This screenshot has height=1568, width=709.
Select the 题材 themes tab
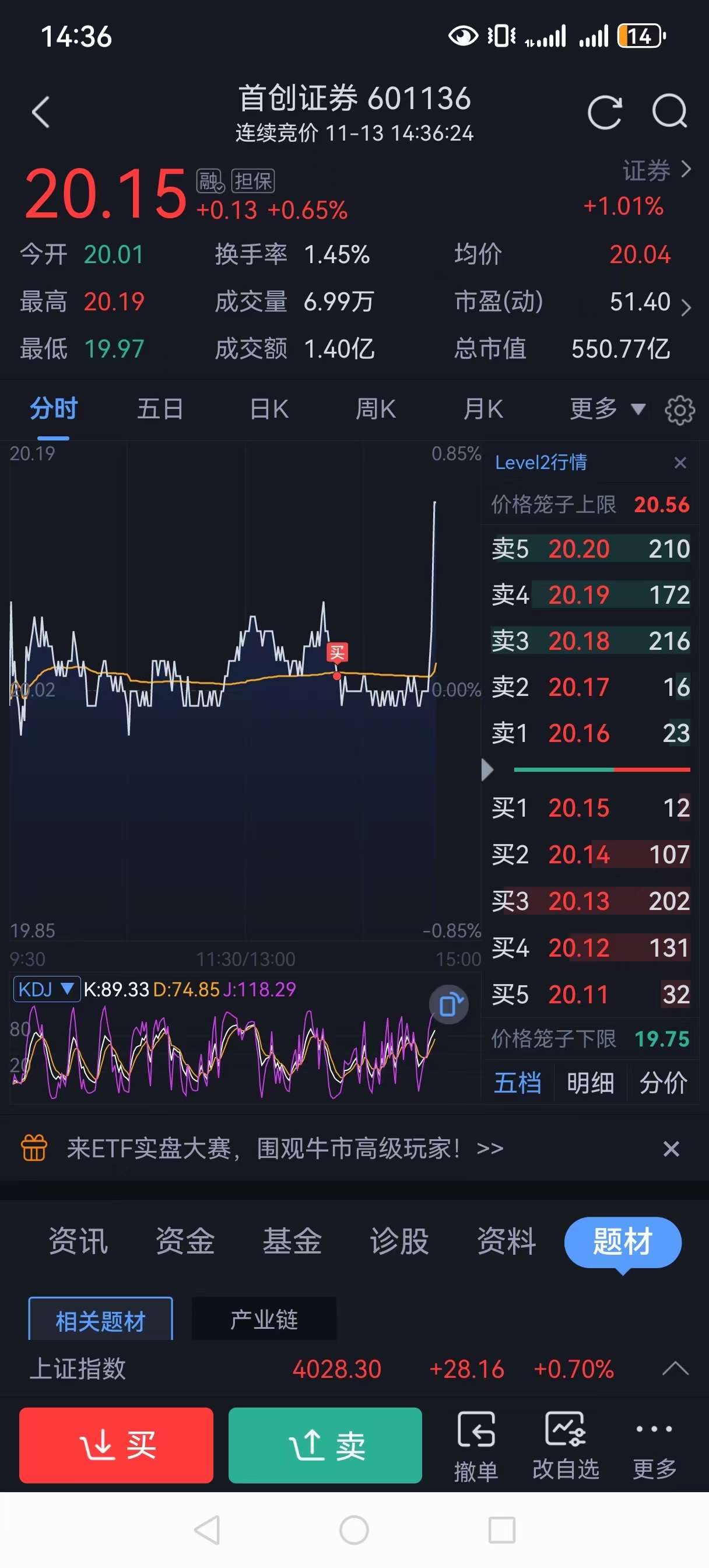pos(623,1242)
